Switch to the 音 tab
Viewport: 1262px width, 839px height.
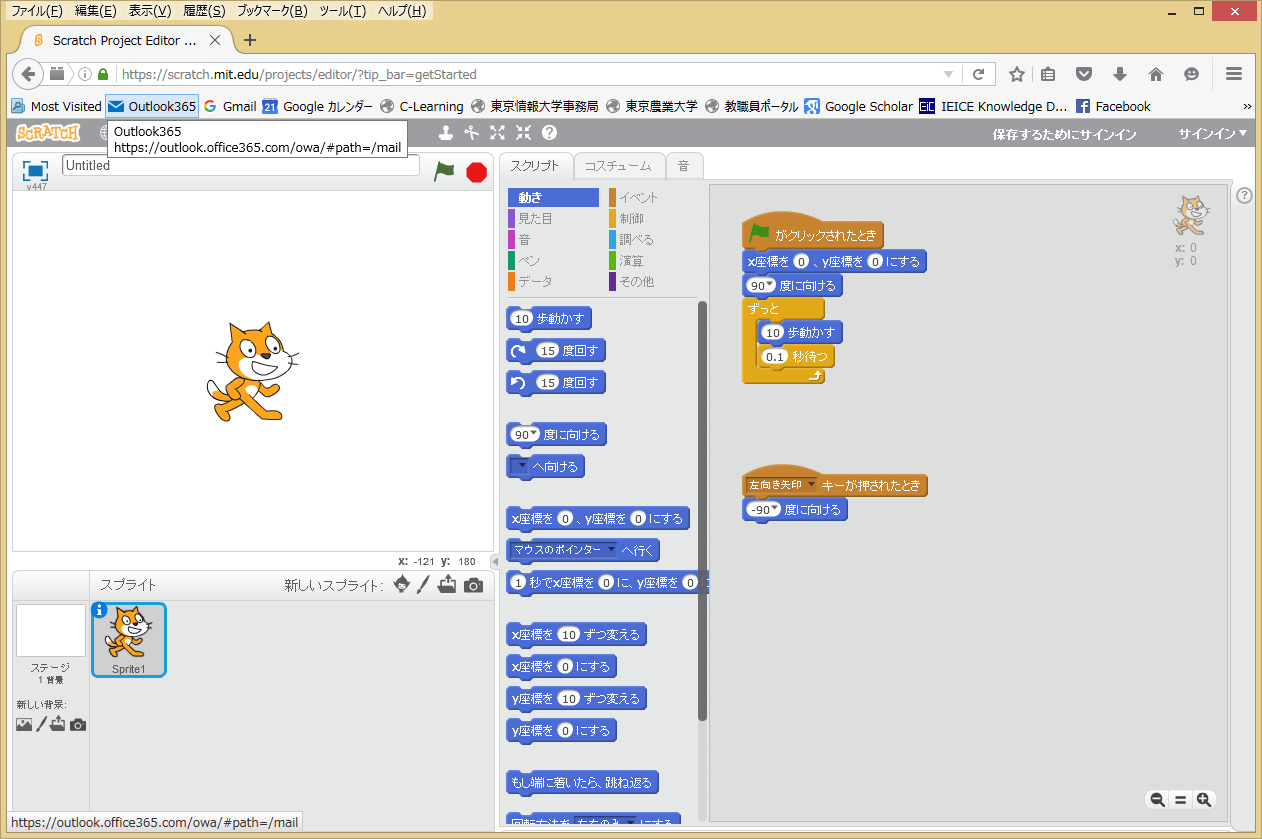684,166
